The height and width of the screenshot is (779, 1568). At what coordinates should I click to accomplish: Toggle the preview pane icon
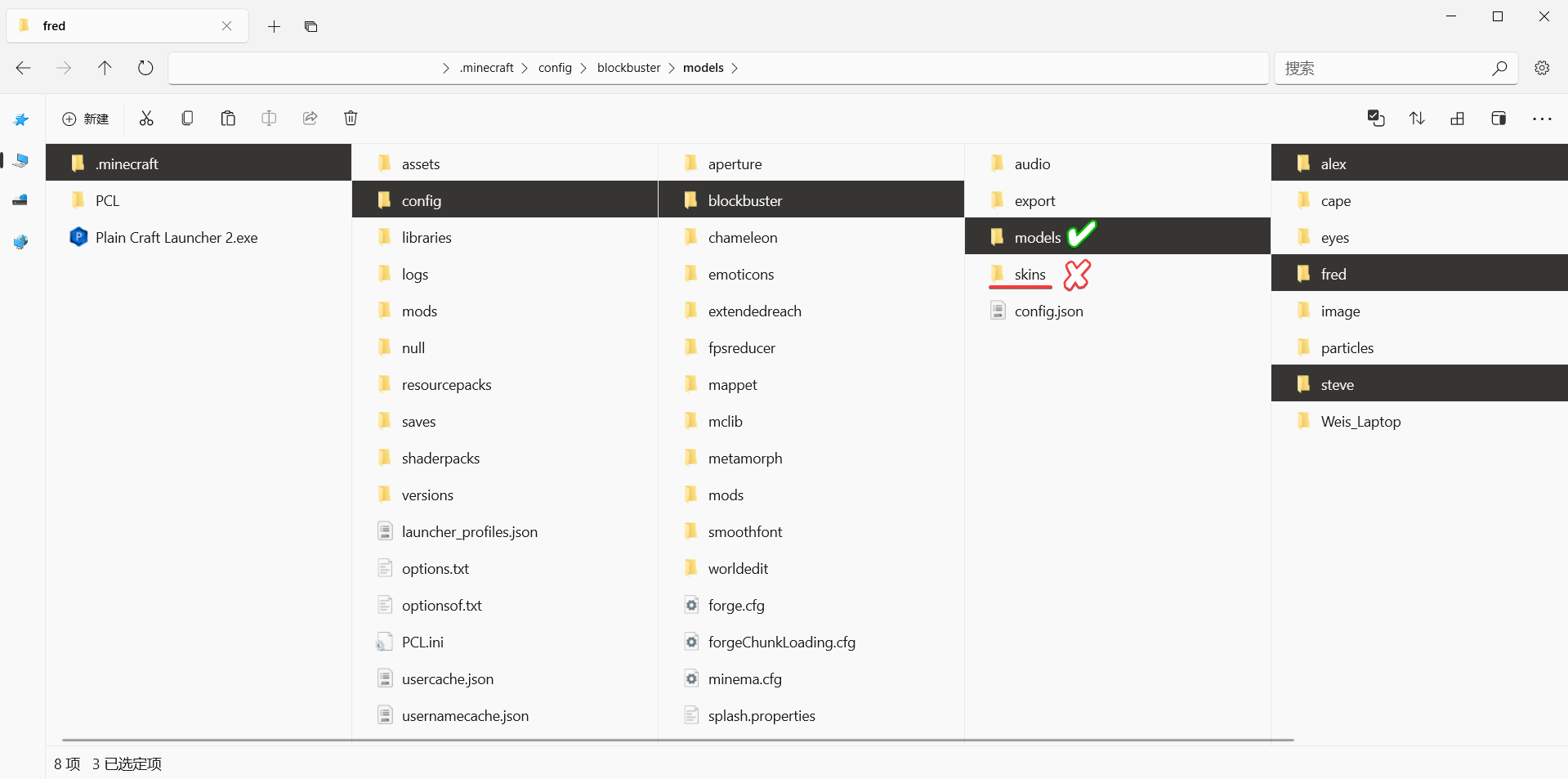coord(1498,119)
